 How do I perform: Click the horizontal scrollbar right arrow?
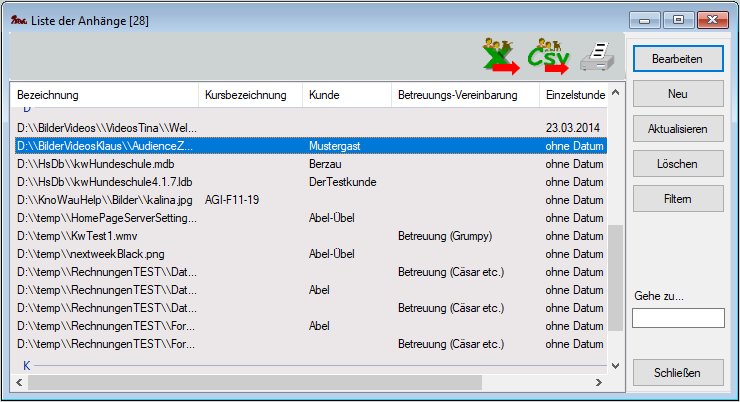tap(599, 382)
